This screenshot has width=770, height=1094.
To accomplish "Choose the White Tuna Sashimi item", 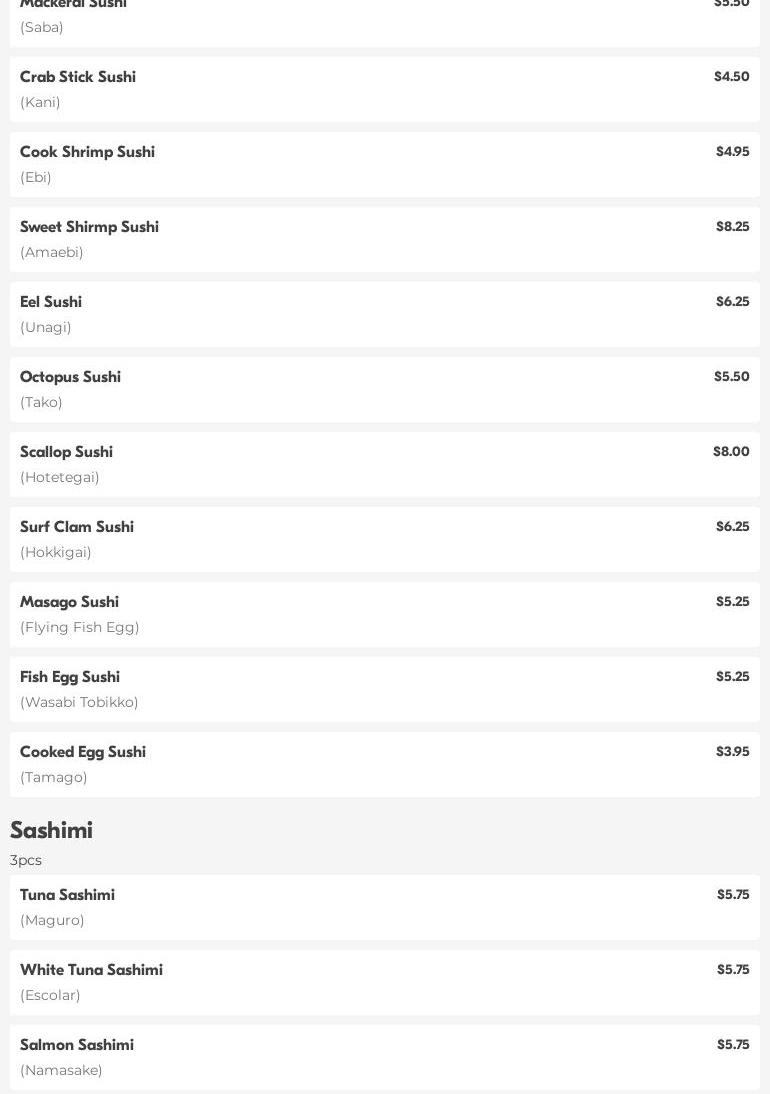I will pyautogui.click(x=91, y=970).
